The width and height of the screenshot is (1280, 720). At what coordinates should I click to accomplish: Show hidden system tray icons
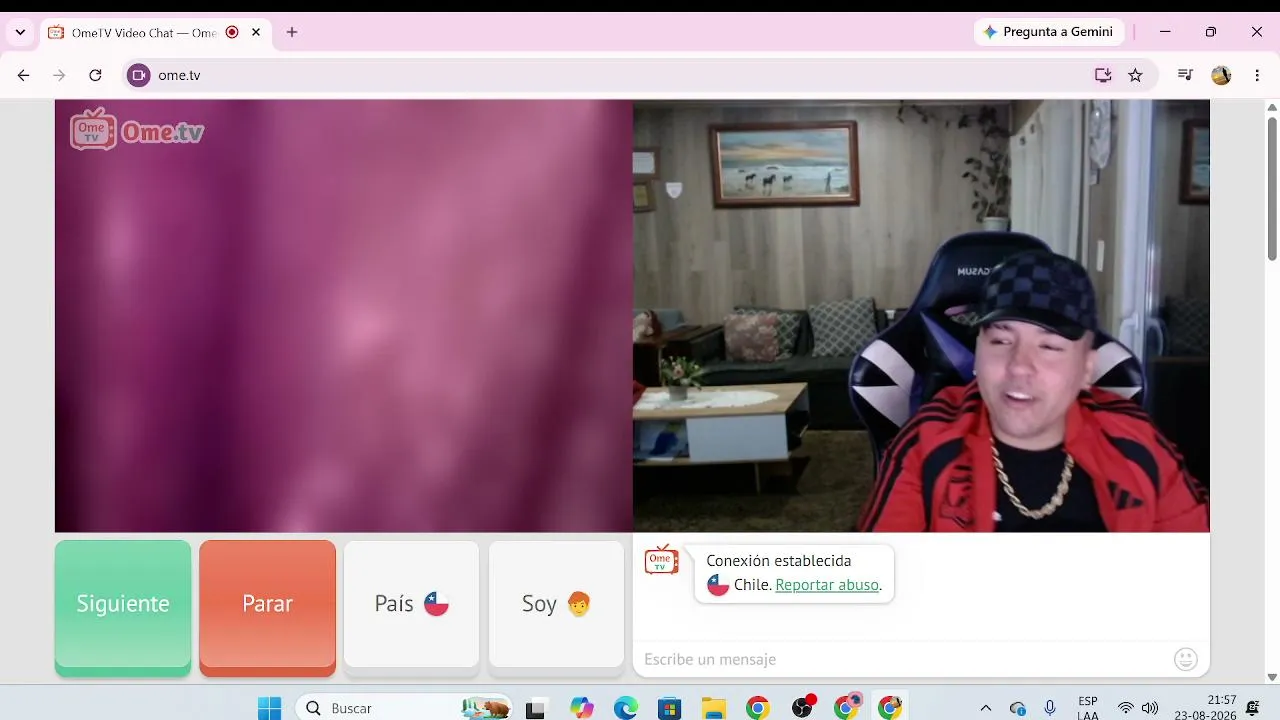click(x=986, y=708)
